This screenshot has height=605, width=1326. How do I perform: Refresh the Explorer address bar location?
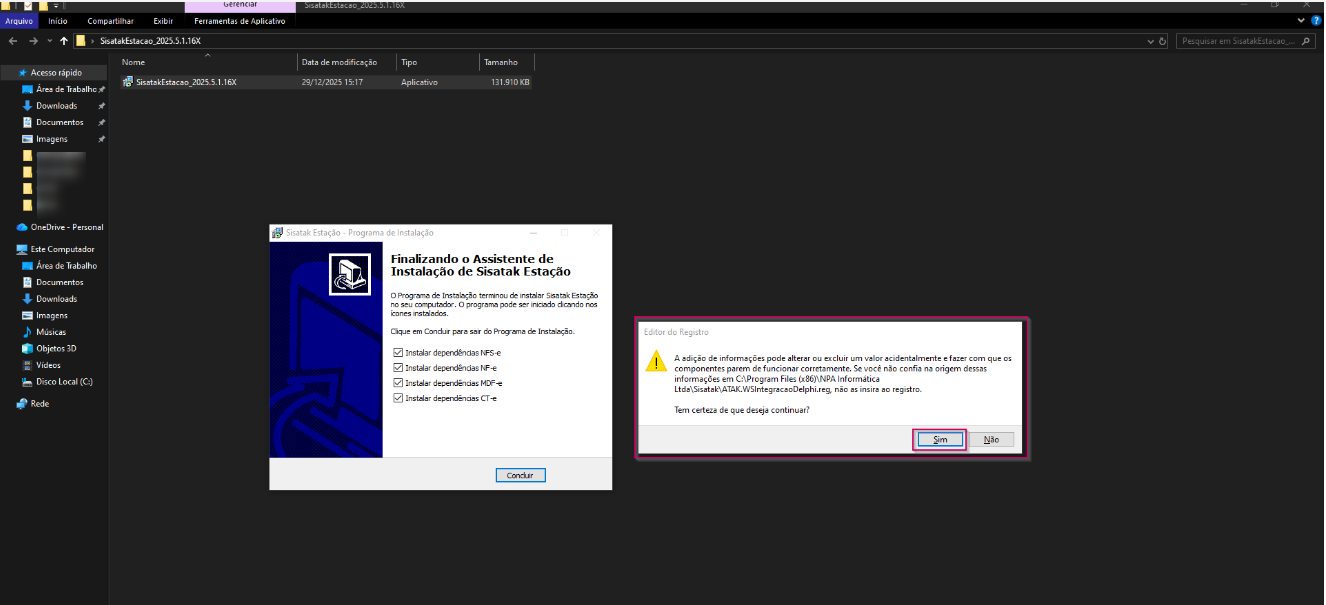point(1162,41)
